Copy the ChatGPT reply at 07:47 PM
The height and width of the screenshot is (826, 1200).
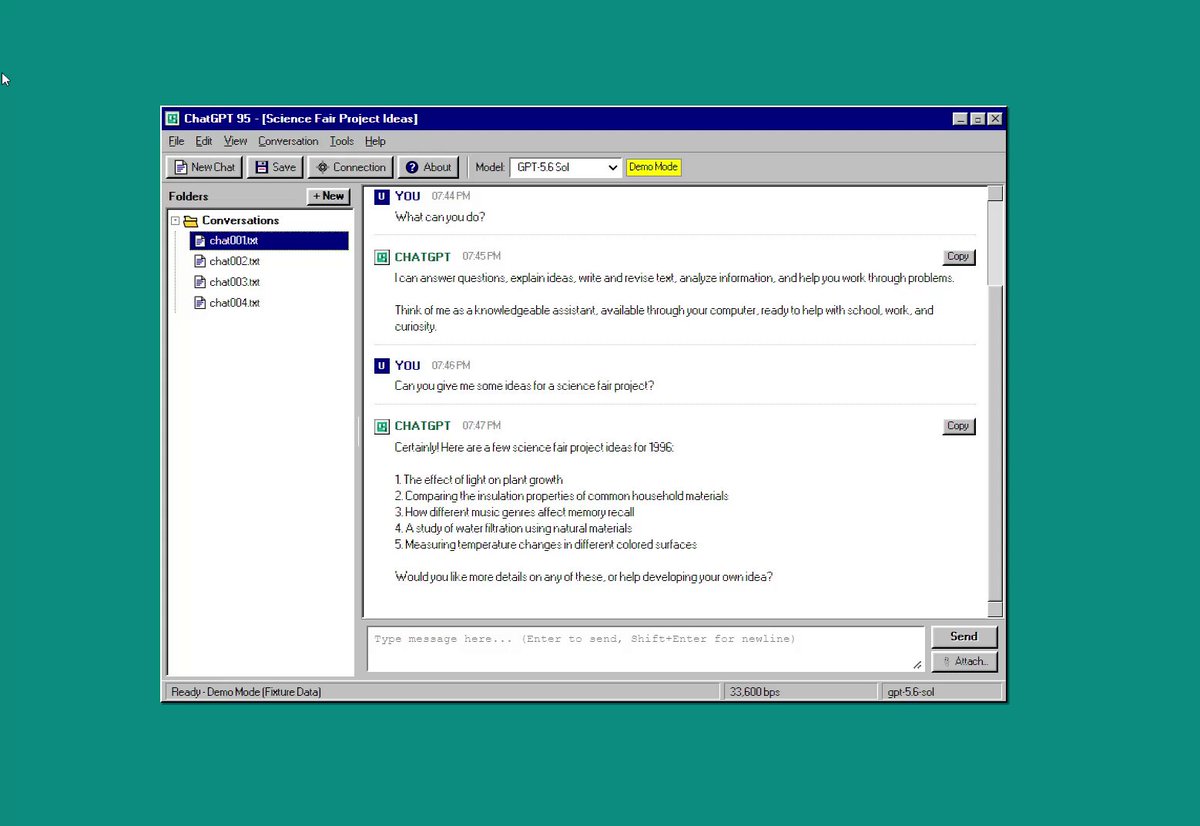[959, 426]
